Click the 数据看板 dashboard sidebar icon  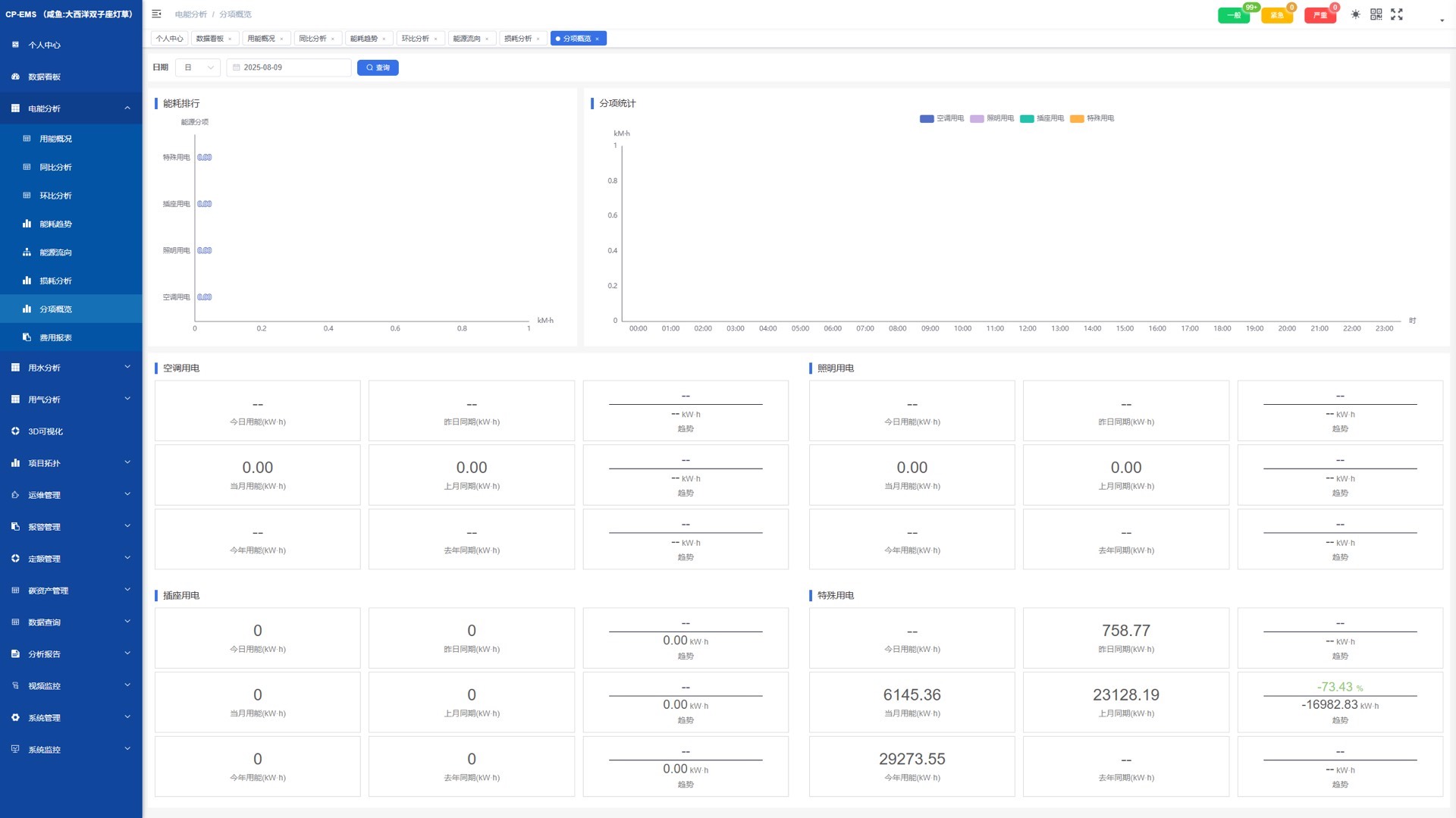pyautogui.click(x=15, y=77)
